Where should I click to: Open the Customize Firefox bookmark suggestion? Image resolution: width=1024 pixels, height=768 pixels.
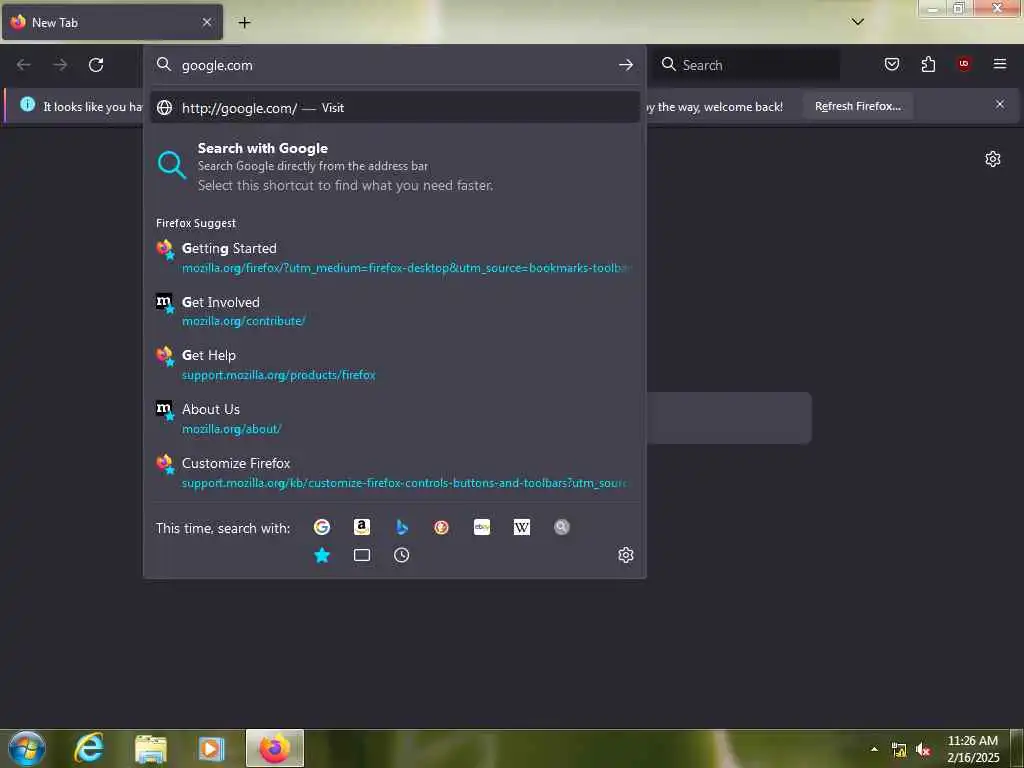coord(394,473)
